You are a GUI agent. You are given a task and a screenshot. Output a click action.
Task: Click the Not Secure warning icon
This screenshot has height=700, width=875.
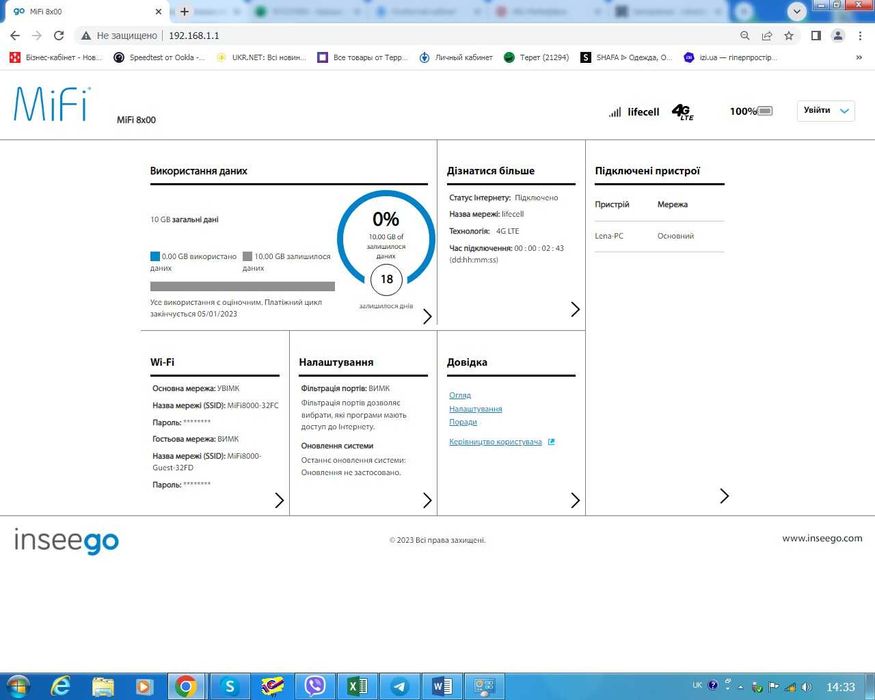86,36
